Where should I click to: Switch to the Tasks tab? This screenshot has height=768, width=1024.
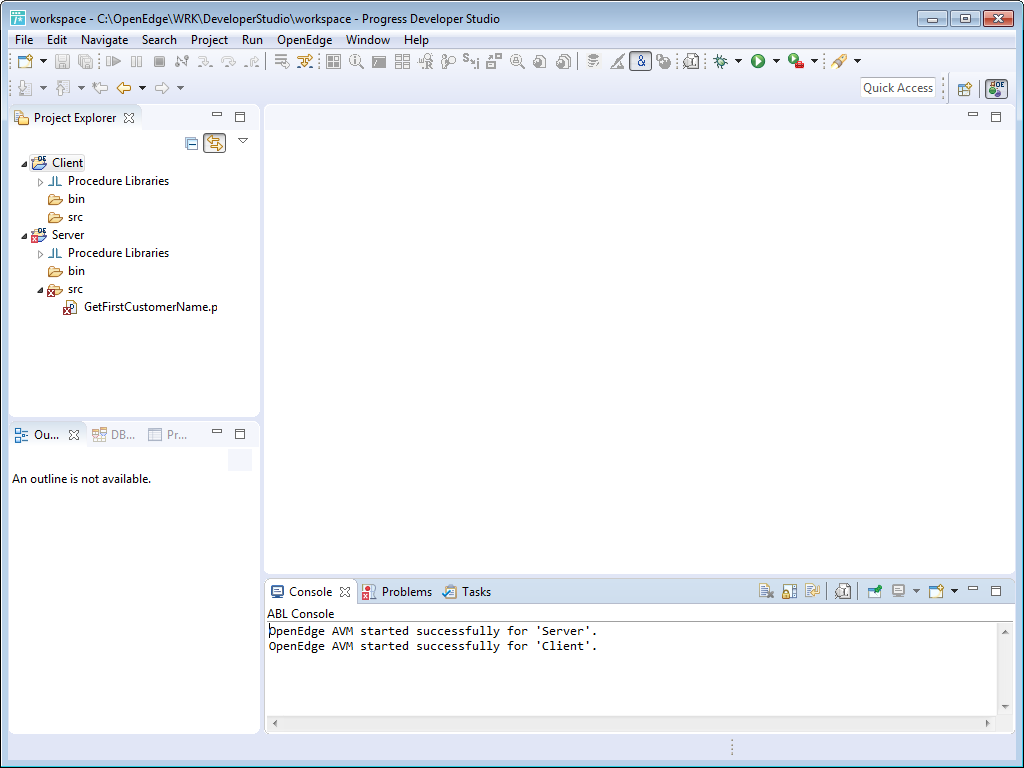(x=467, y=592)
